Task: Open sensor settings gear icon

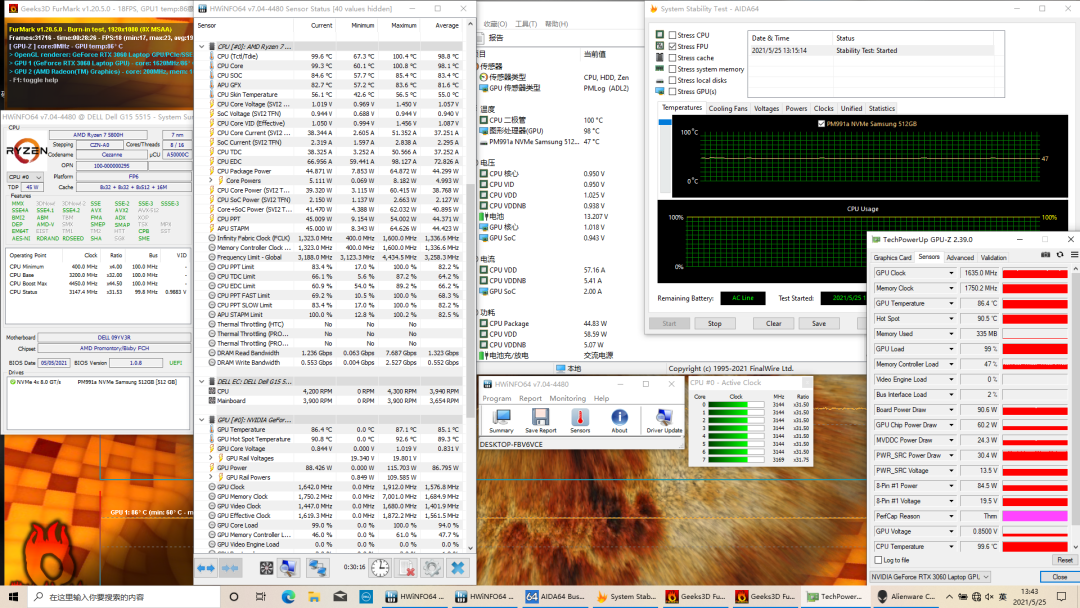Action: [x=431, y=568]
